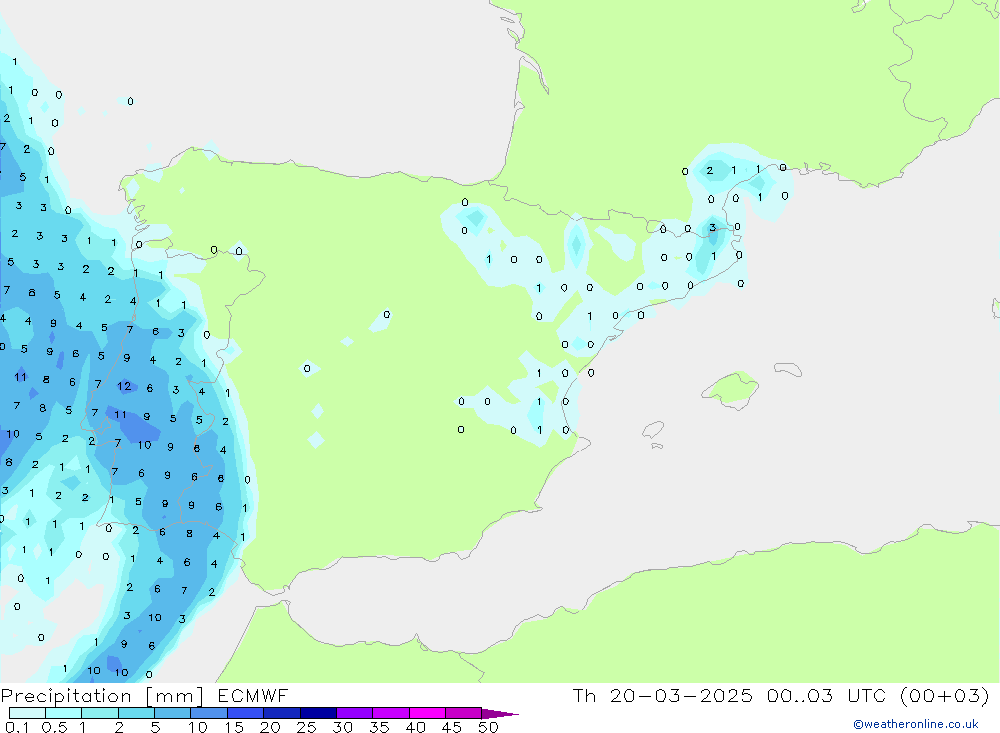This screenshot has height=733, width=1000.
Task: Click the Mallorca island on the map
Action: tap(731, 389)
